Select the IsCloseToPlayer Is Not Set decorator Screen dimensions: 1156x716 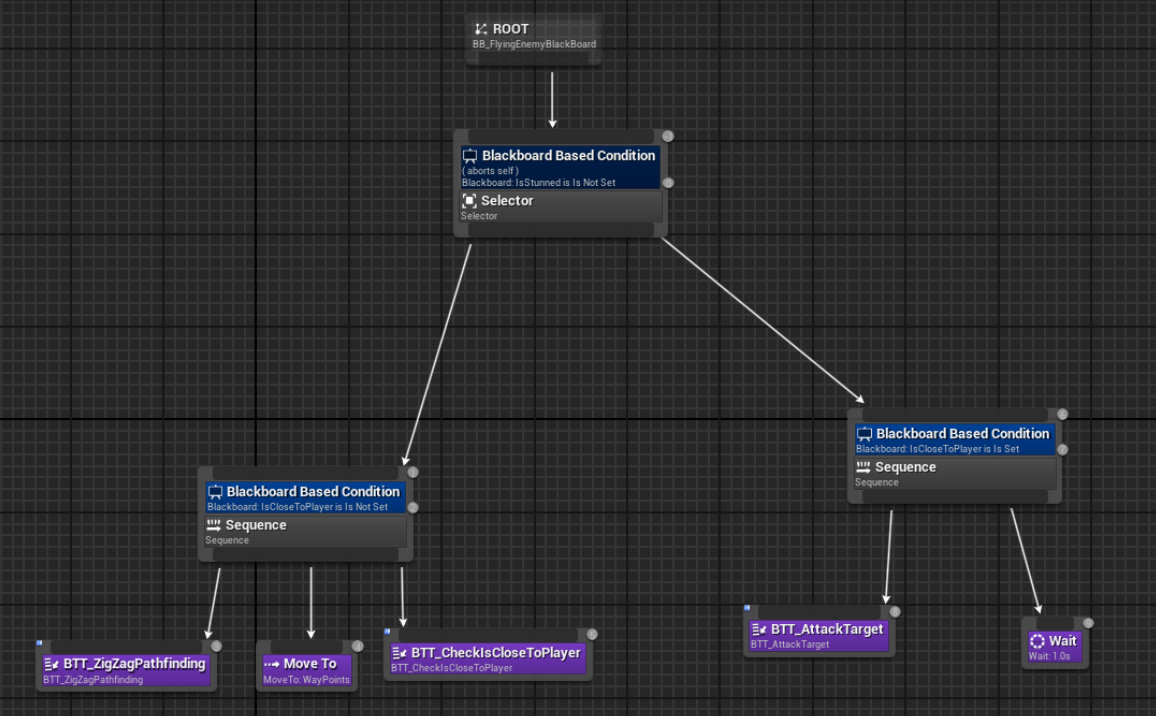(305, 498)
